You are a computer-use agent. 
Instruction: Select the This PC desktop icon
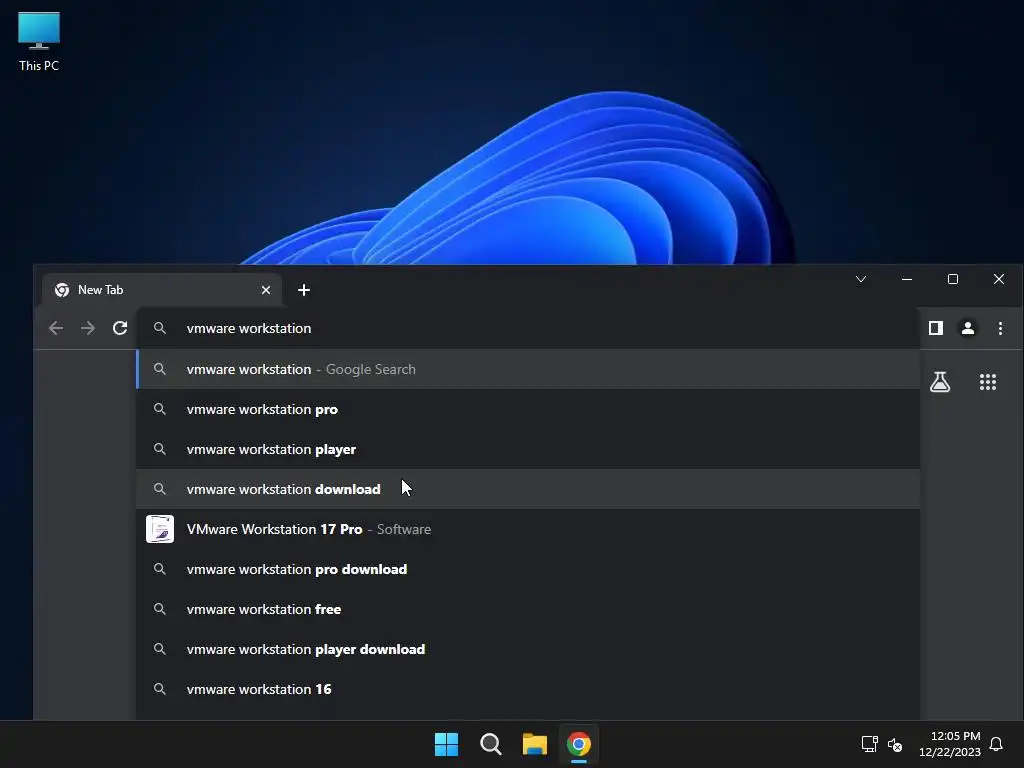pos(39,41)
